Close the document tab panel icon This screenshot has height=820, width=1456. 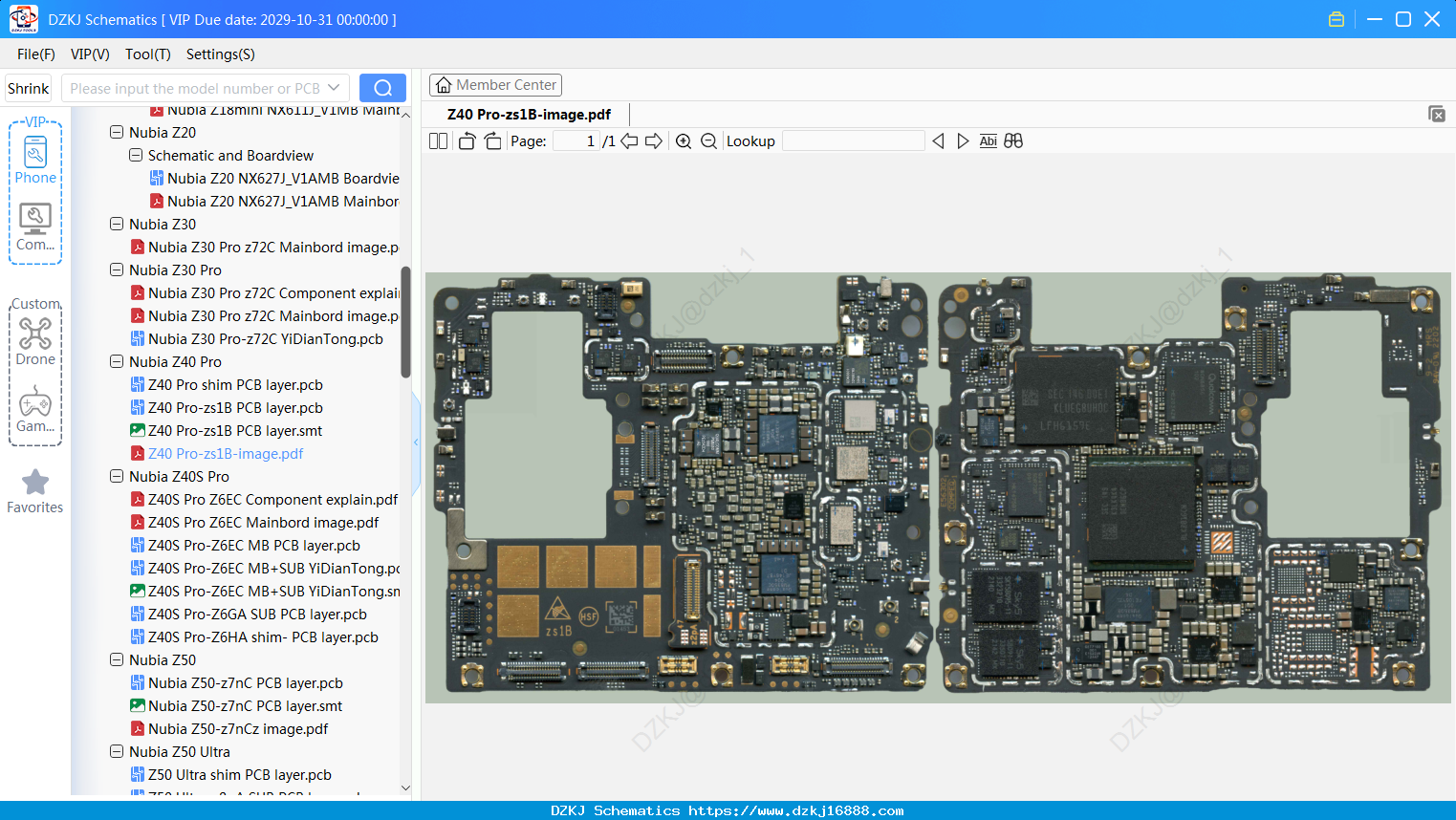tap(1437, 114)
